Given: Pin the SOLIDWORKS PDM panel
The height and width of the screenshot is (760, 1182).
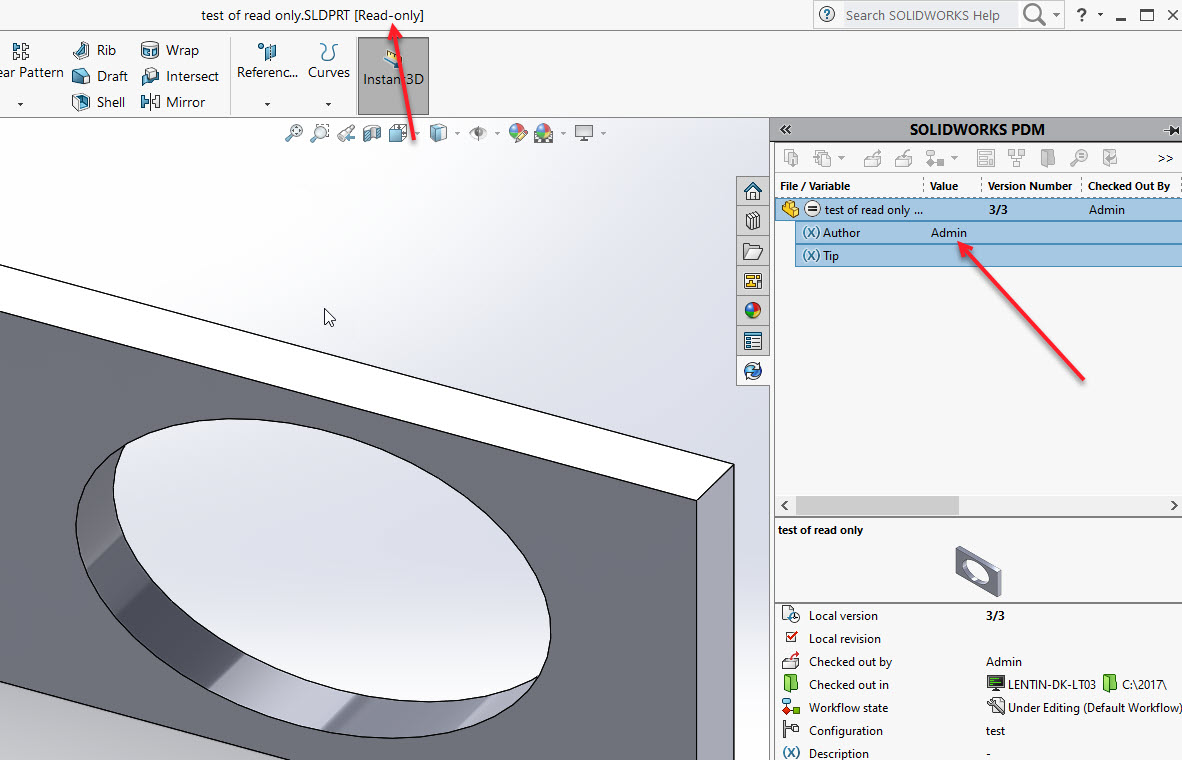Looking at the screenshot, I should pyautogui.click(x=1171, y=130).
